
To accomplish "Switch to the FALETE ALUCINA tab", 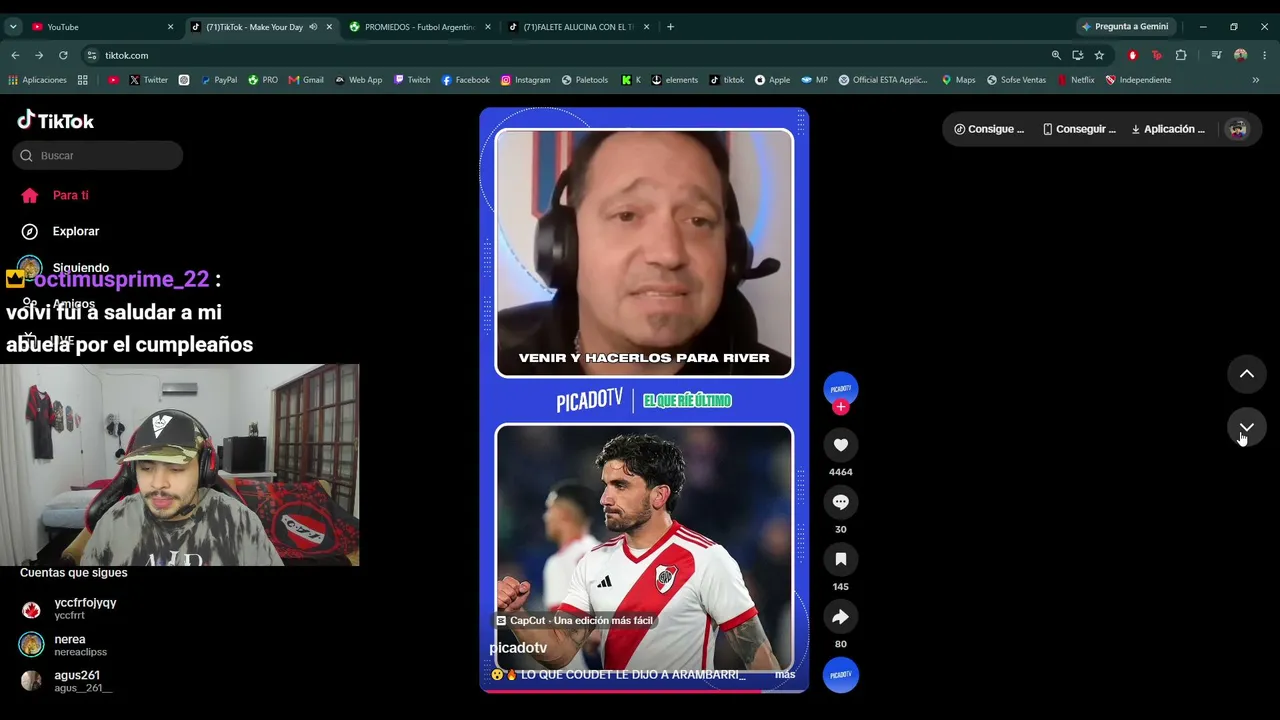I will [x=579, y=27].
